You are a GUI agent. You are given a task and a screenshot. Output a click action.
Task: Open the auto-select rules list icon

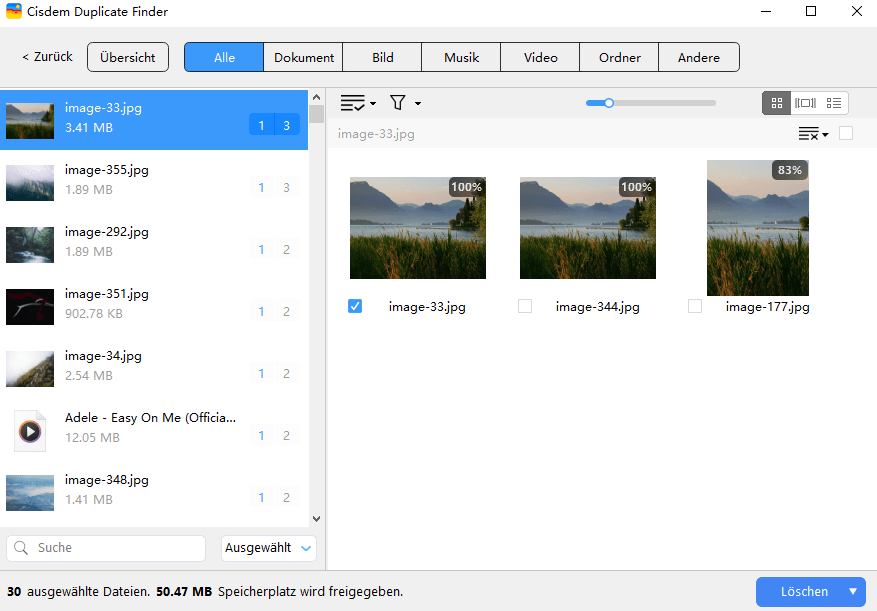pos(357,103)
